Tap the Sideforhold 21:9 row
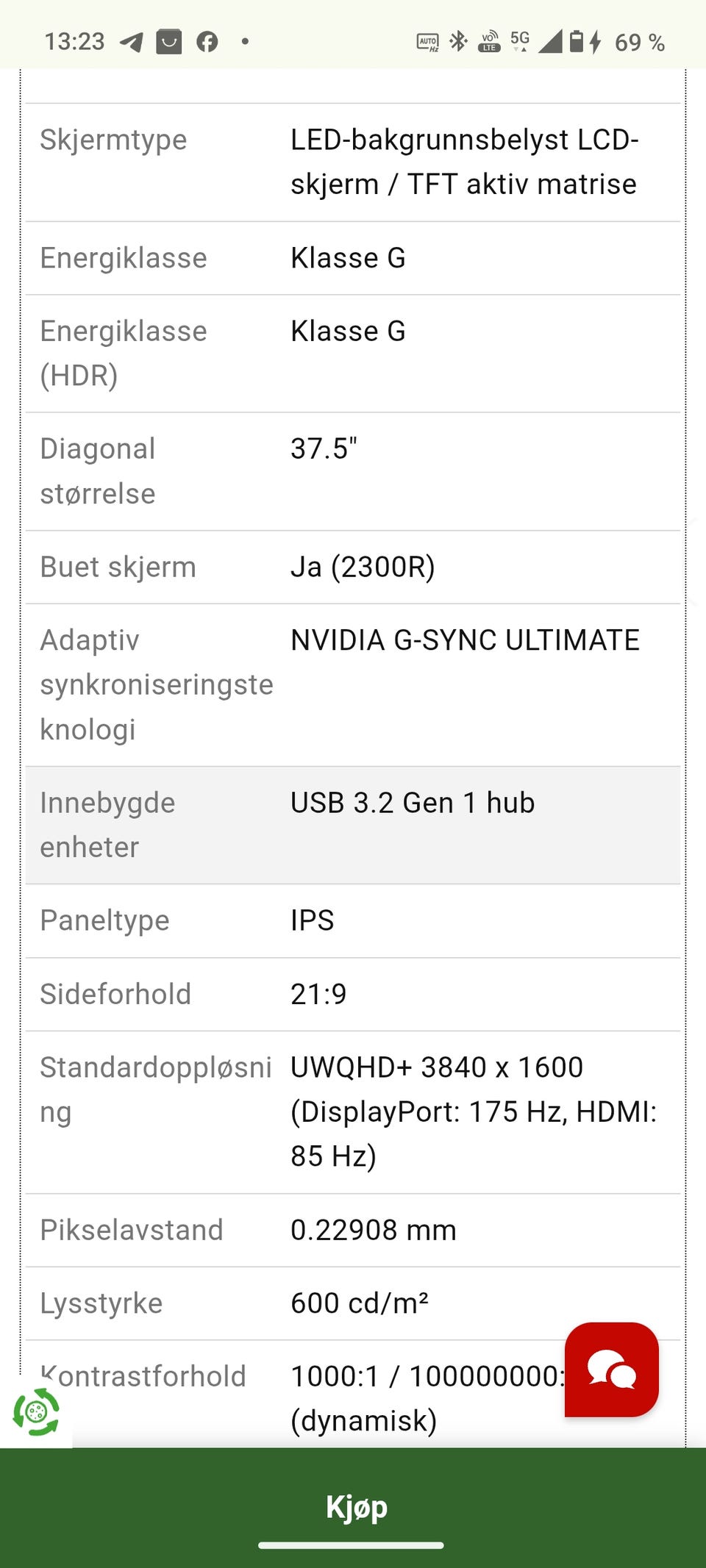The image size is (706, 1568). [x=352, y=994]
